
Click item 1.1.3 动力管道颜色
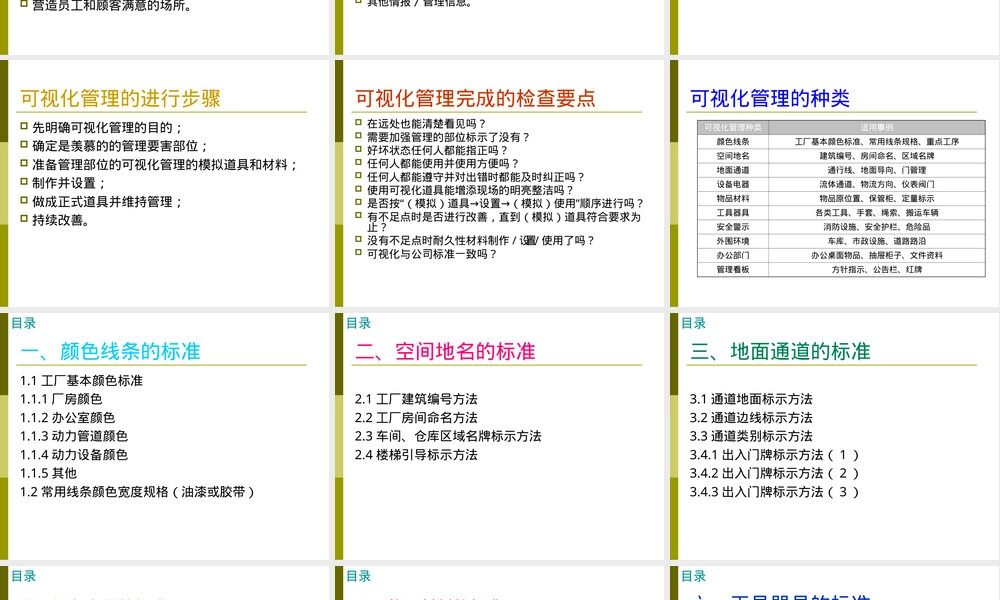coord(73,436)
